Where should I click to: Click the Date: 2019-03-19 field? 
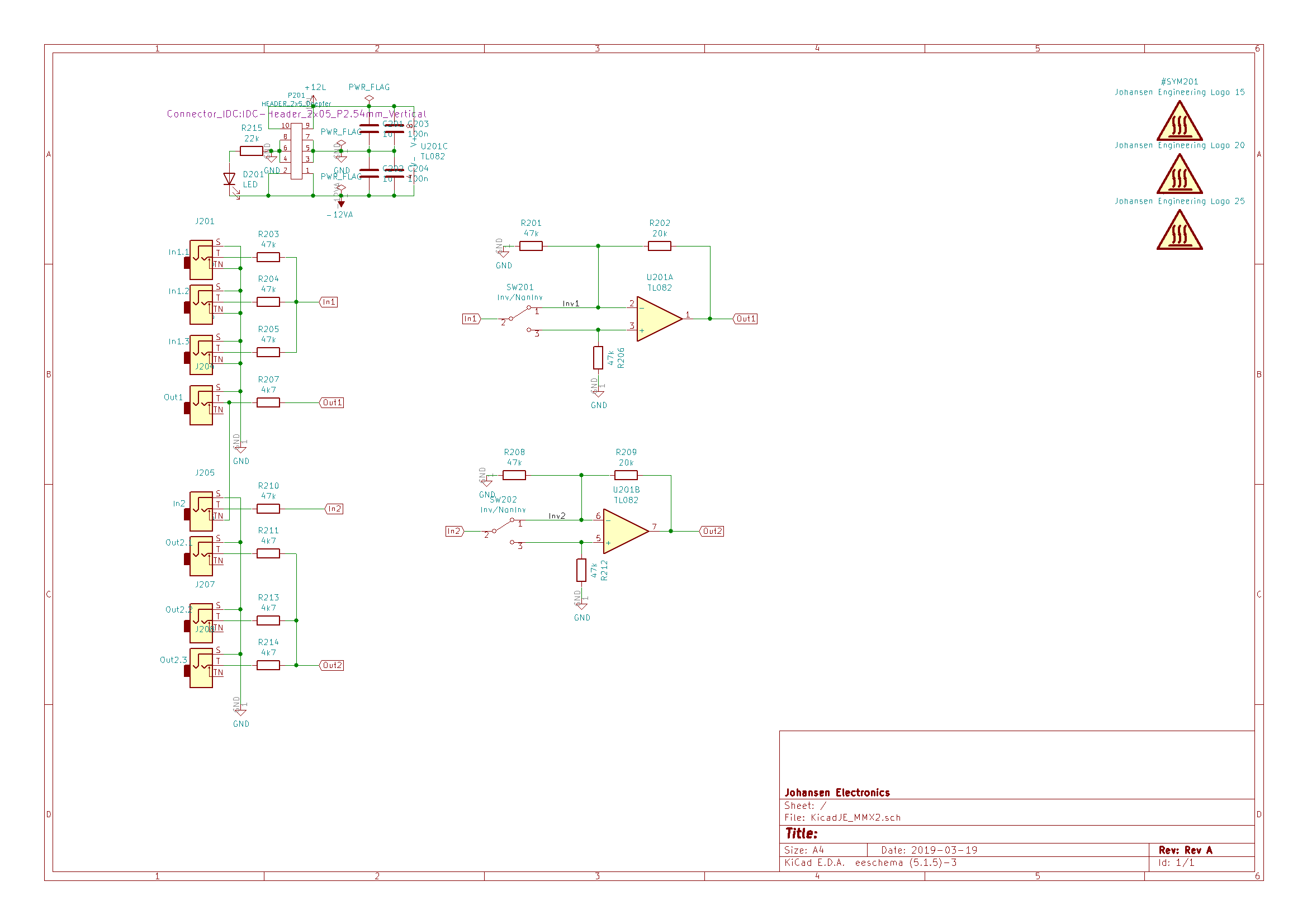click(929, 850)
